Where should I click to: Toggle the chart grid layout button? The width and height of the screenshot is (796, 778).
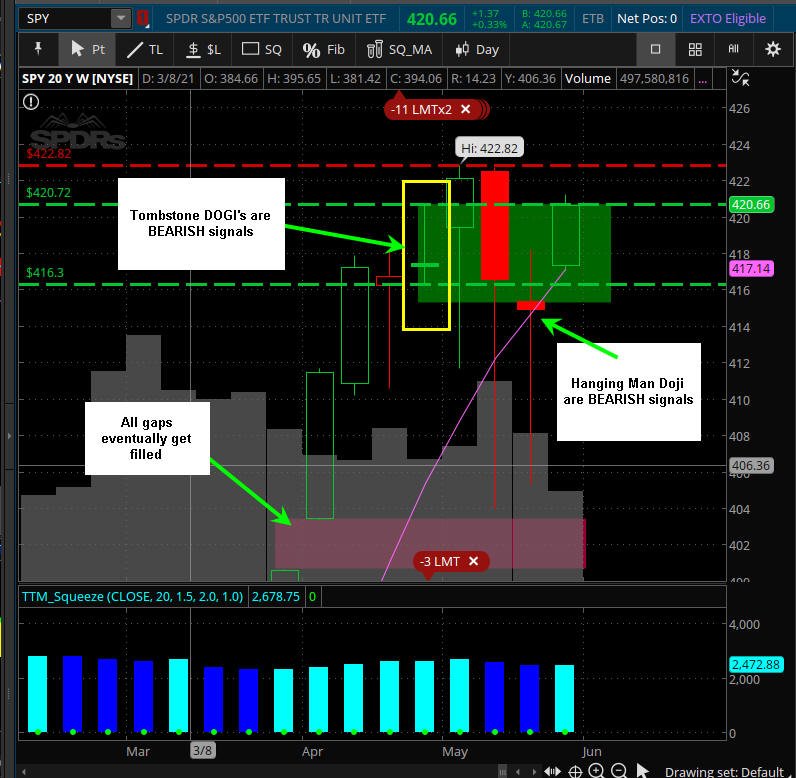pyautogui.click(x=695, y=49)
